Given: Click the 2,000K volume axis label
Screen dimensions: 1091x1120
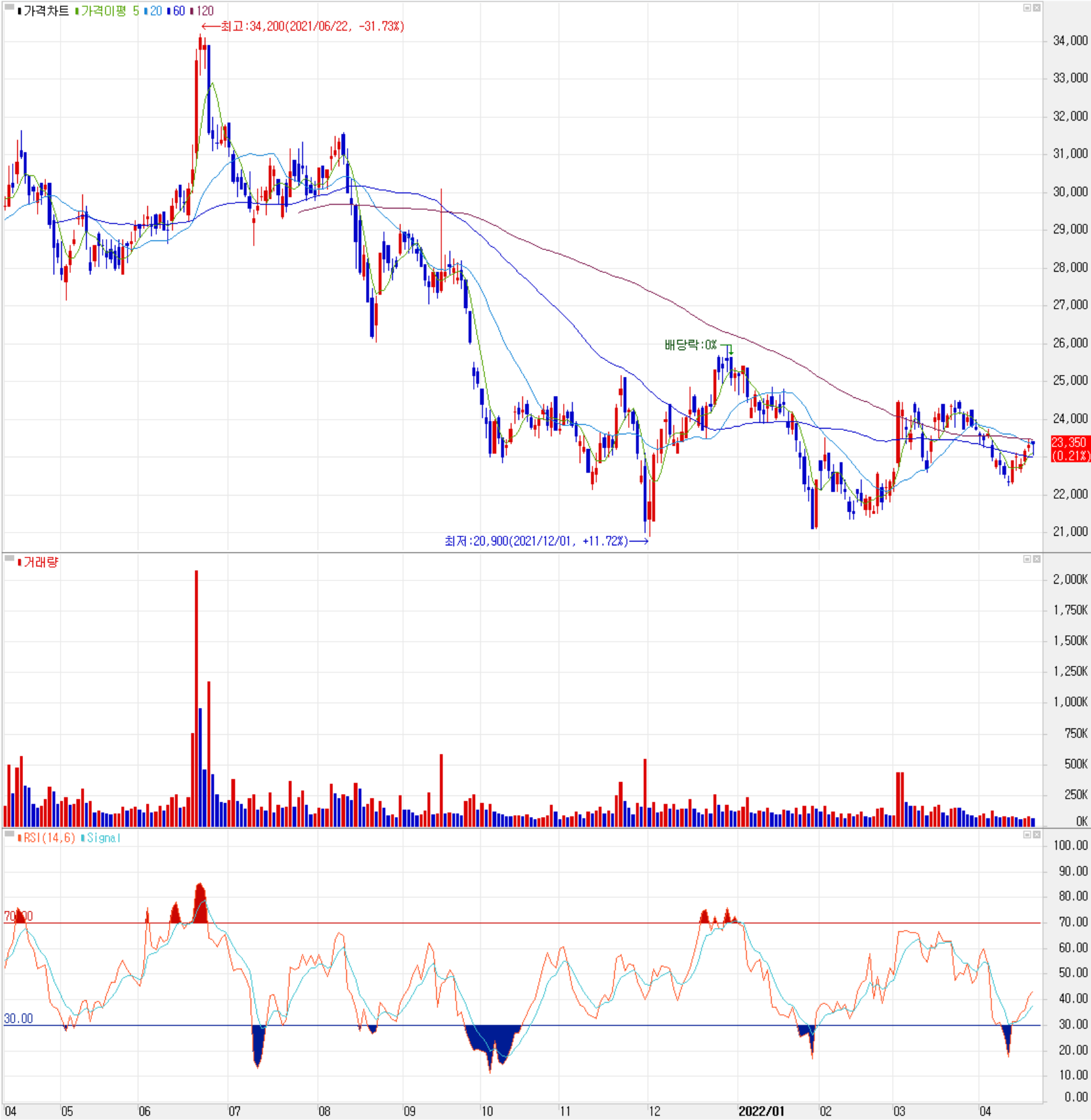Looking at the screenshot, I should pyautogui.click(x=1070, y=579).
